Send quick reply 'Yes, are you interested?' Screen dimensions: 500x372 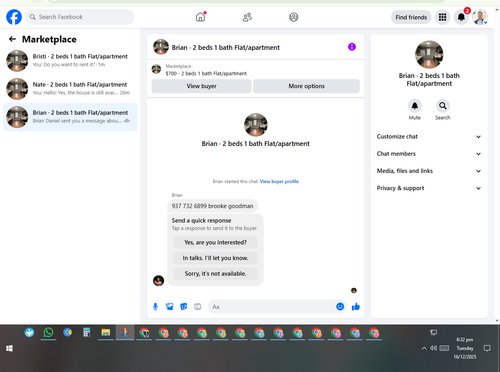(215, 242)
